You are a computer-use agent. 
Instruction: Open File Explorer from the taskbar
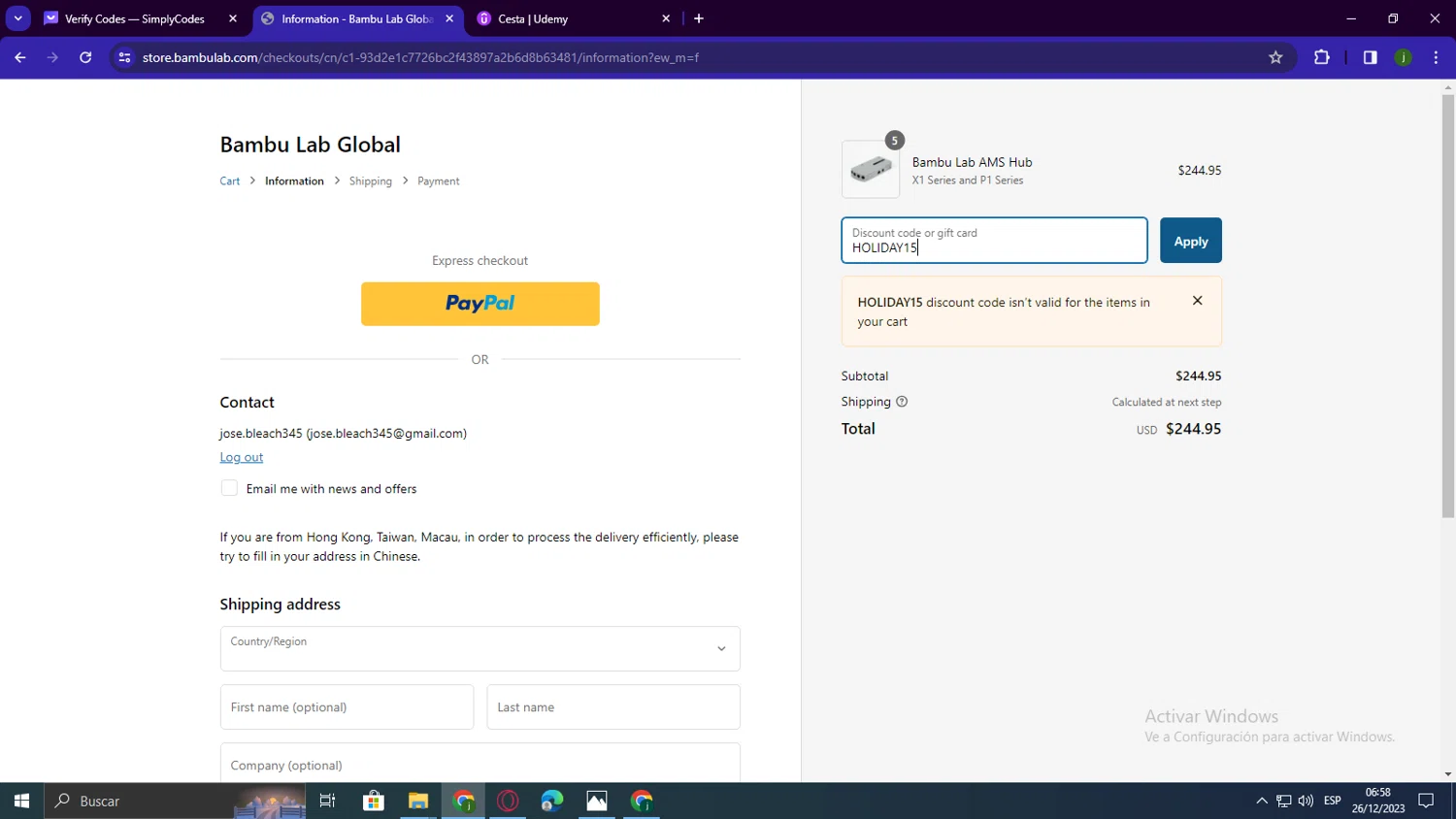click(418, 801)
